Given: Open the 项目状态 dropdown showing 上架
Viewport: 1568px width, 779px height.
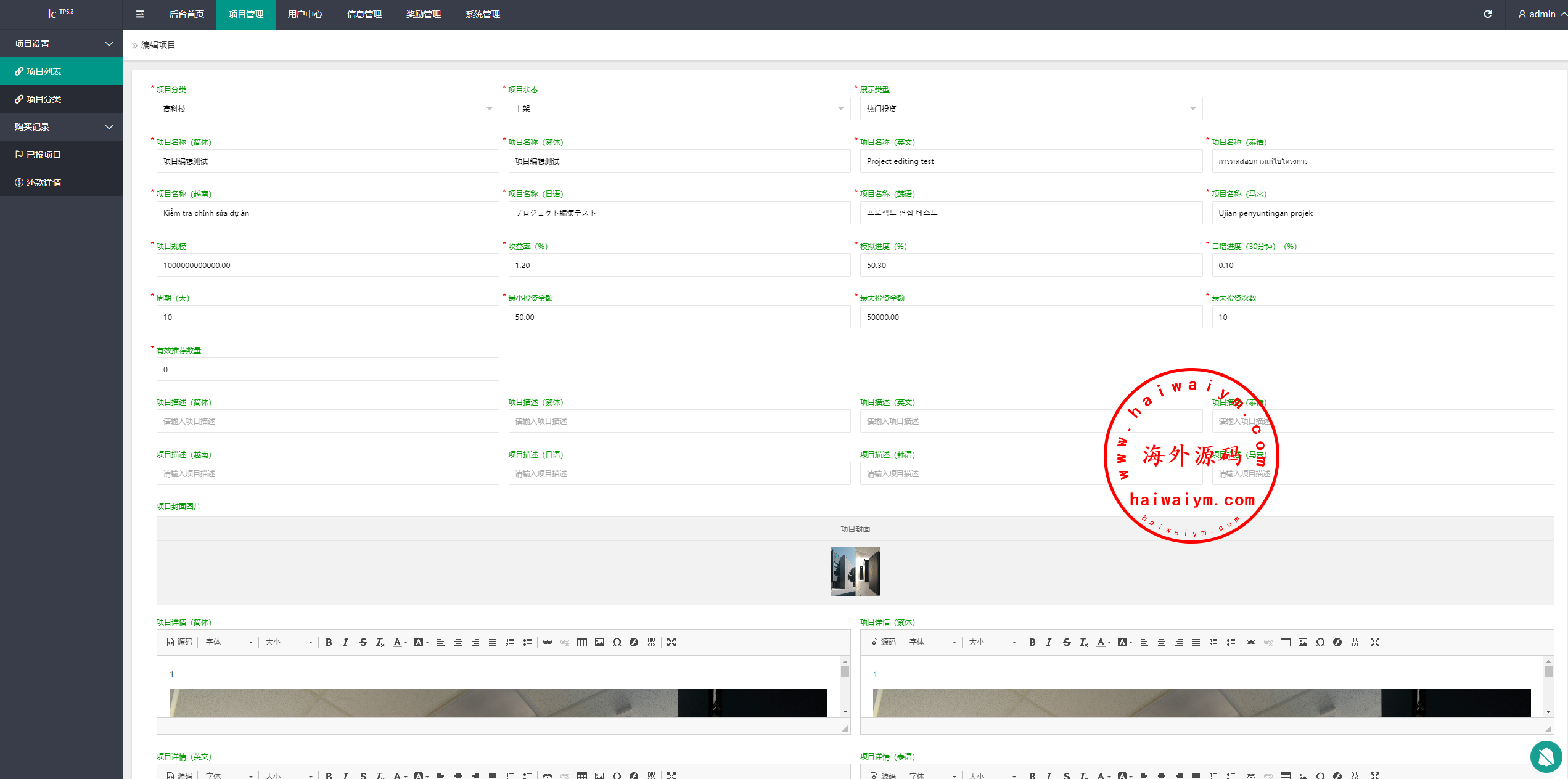Looking at the screenshot, I should 679,108.
